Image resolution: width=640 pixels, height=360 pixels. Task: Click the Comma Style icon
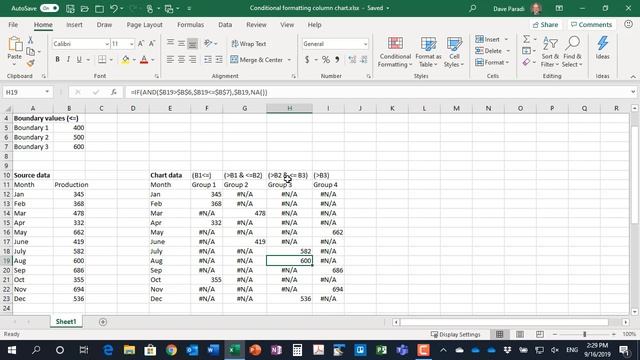tap(337, 60)
